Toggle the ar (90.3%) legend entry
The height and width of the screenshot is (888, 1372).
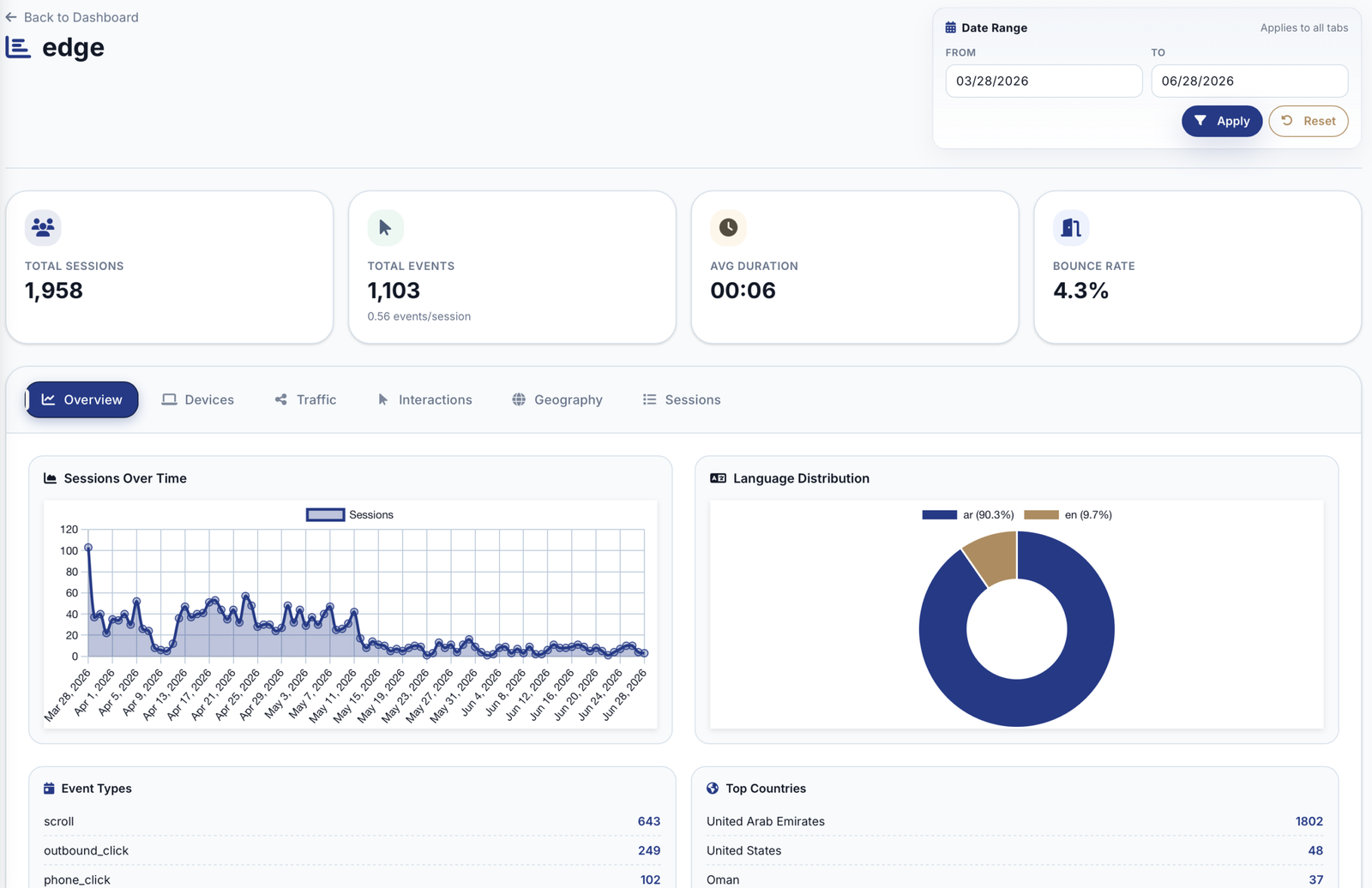tap(968, 515)
